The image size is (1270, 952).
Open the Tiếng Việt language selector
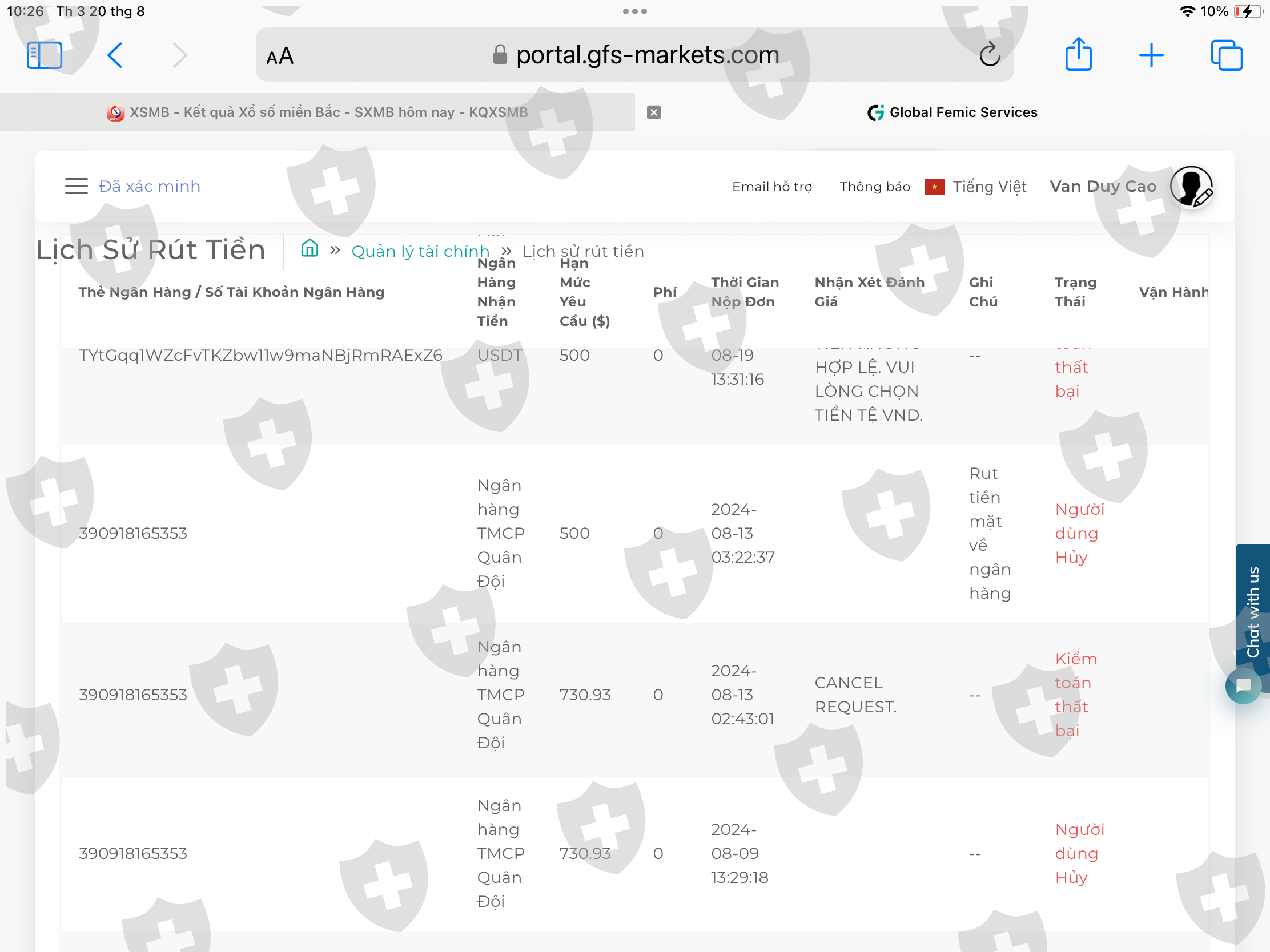(x=988, y=187)
